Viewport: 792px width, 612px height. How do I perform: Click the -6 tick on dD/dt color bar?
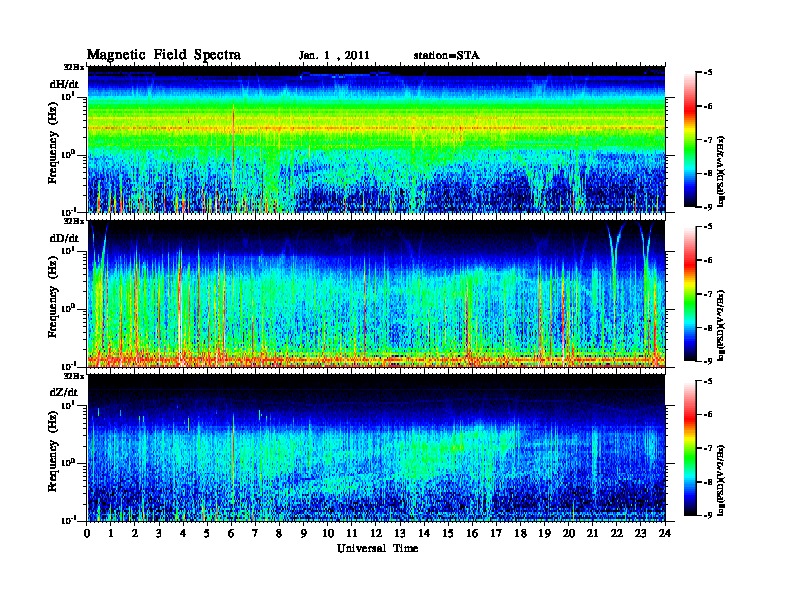(x=708, y=261)
